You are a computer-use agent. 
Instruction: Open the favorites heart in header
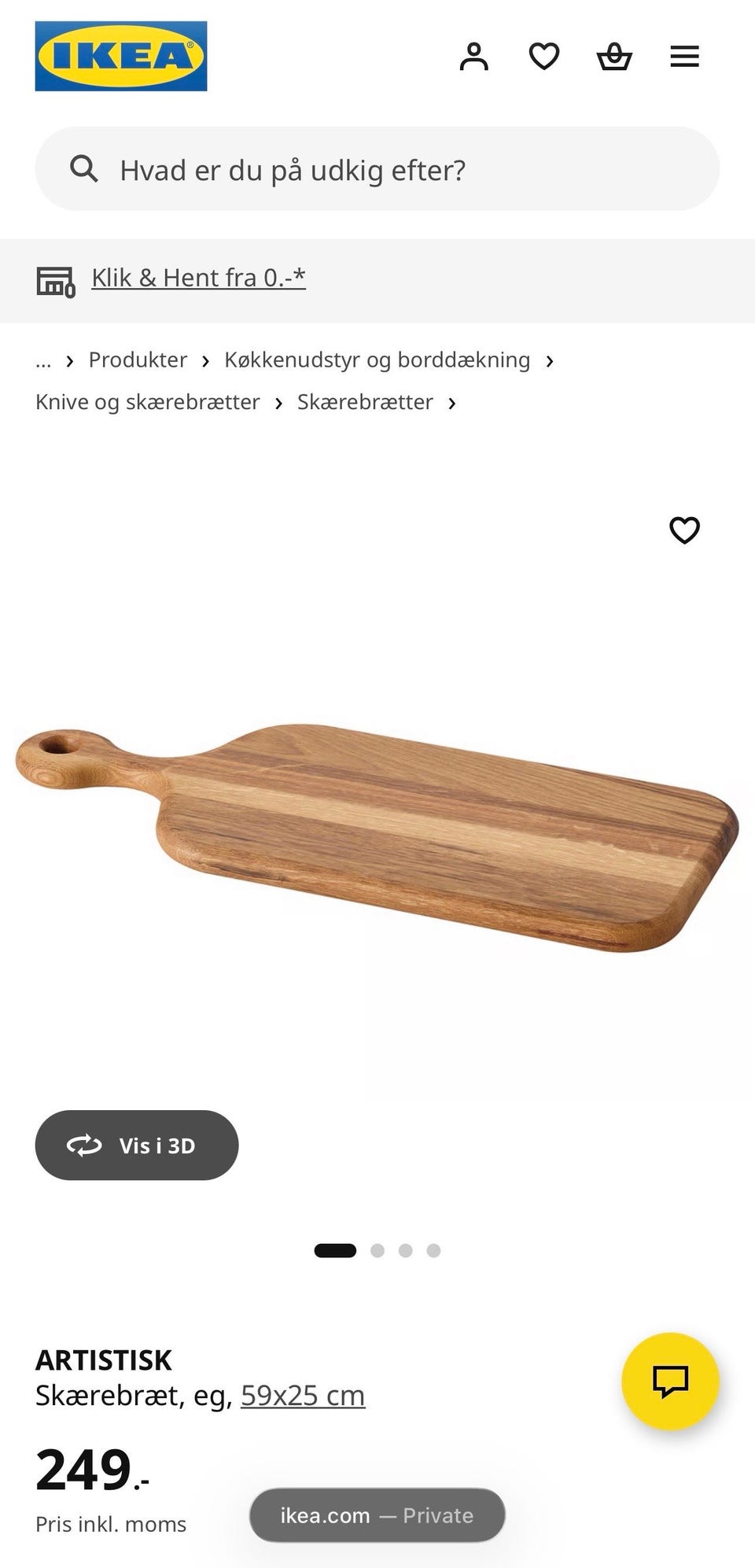[544, 57]
